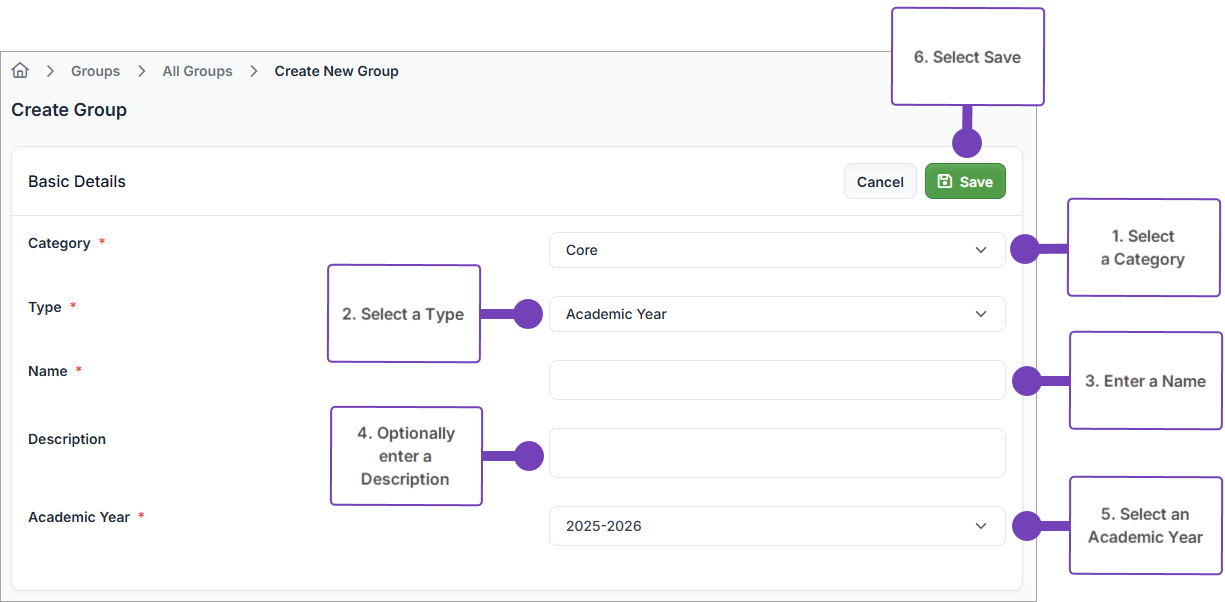Open the Category dropdown showing Core
Viewport: 1225px width, 602px height.
[776, 250]
